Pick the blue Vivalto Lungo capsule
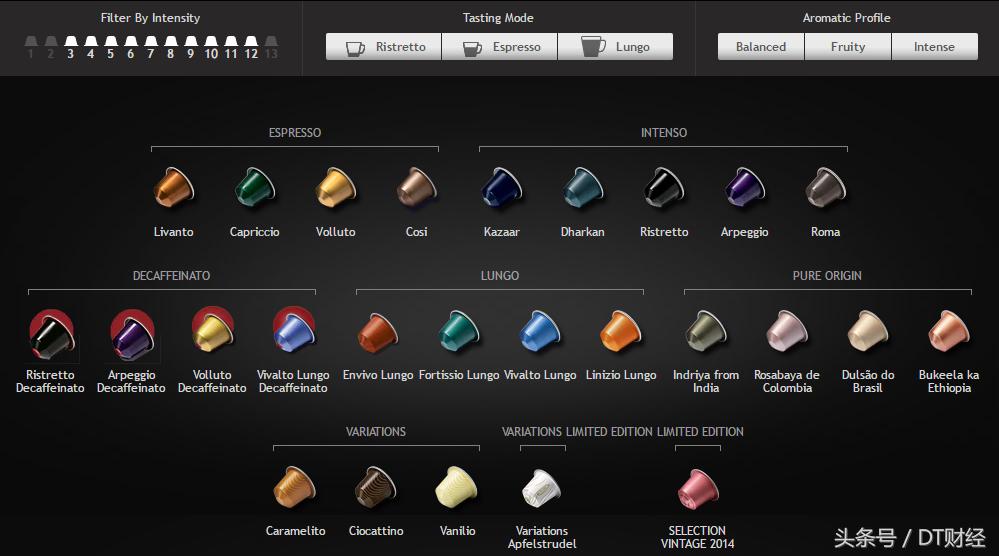 (540, 332)
